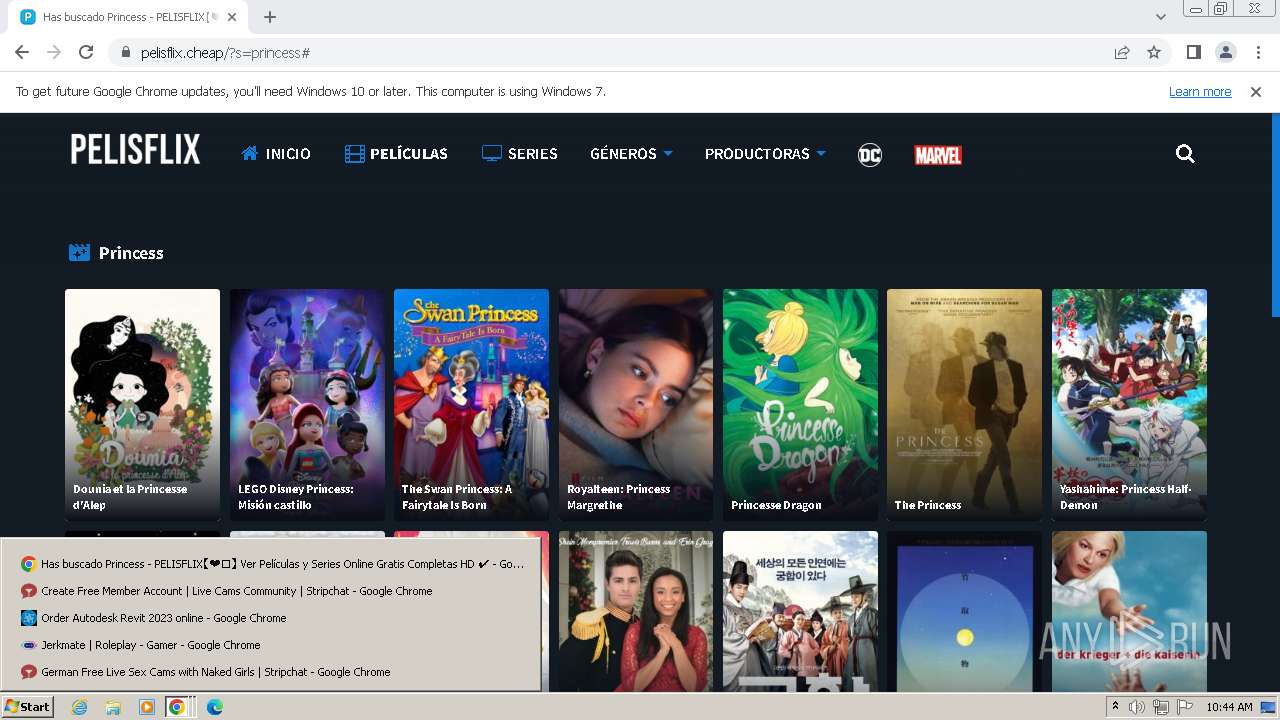This screenshot has height=720, width=1280.
Task: Click the PELISFLIX logo
Action: [135, 150]
